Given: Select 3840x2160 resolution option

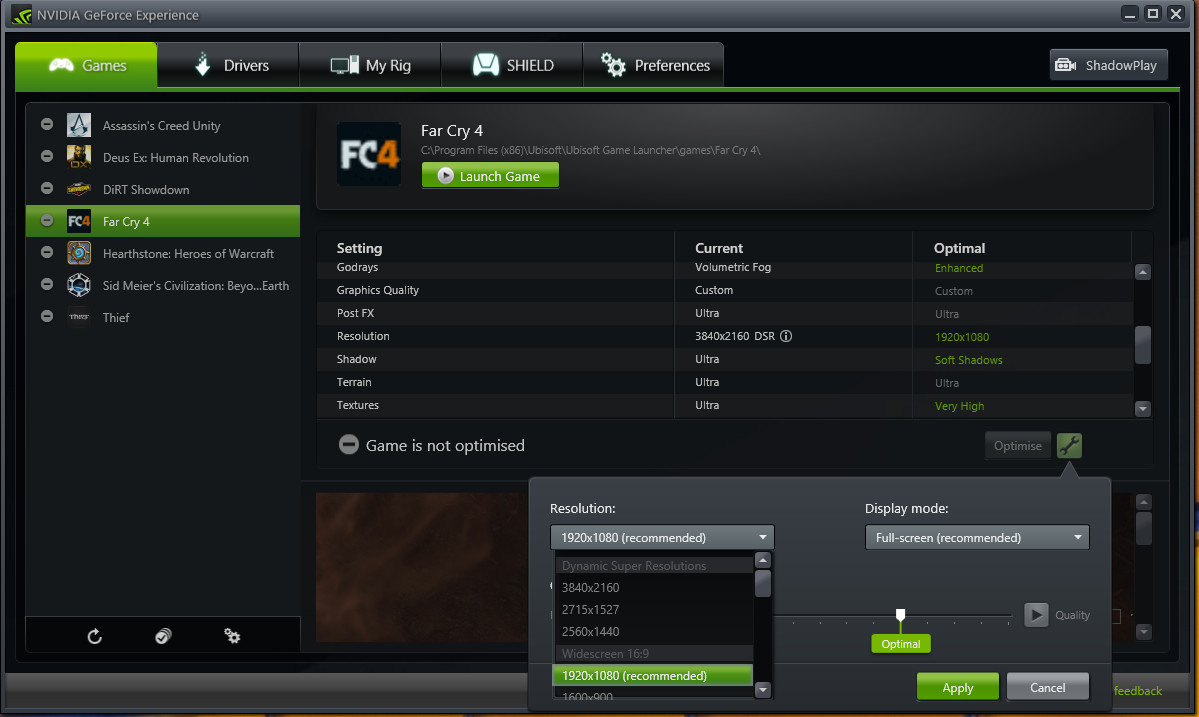Looking at the screenshot, I should 654,588.
